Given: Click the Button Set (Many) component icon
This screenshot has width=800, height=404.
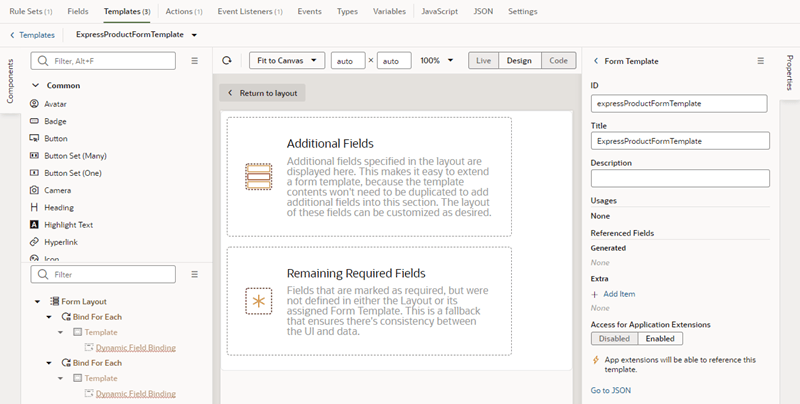Looking at the screenshot, I should click(34, 156).
